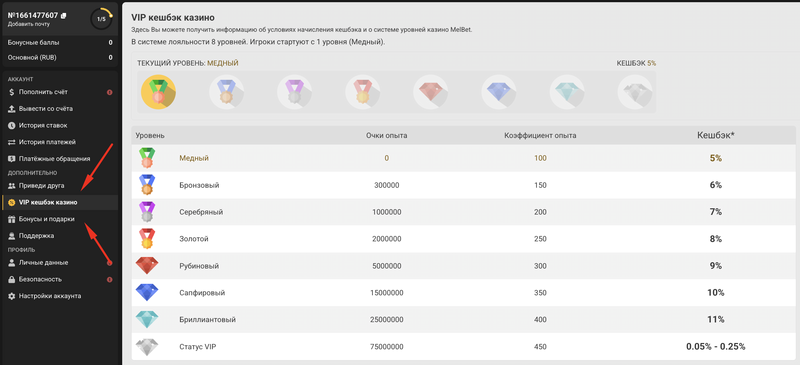Click the purple-ribbon silver medal level badge
Screen dimensions: 800x365
294,92
